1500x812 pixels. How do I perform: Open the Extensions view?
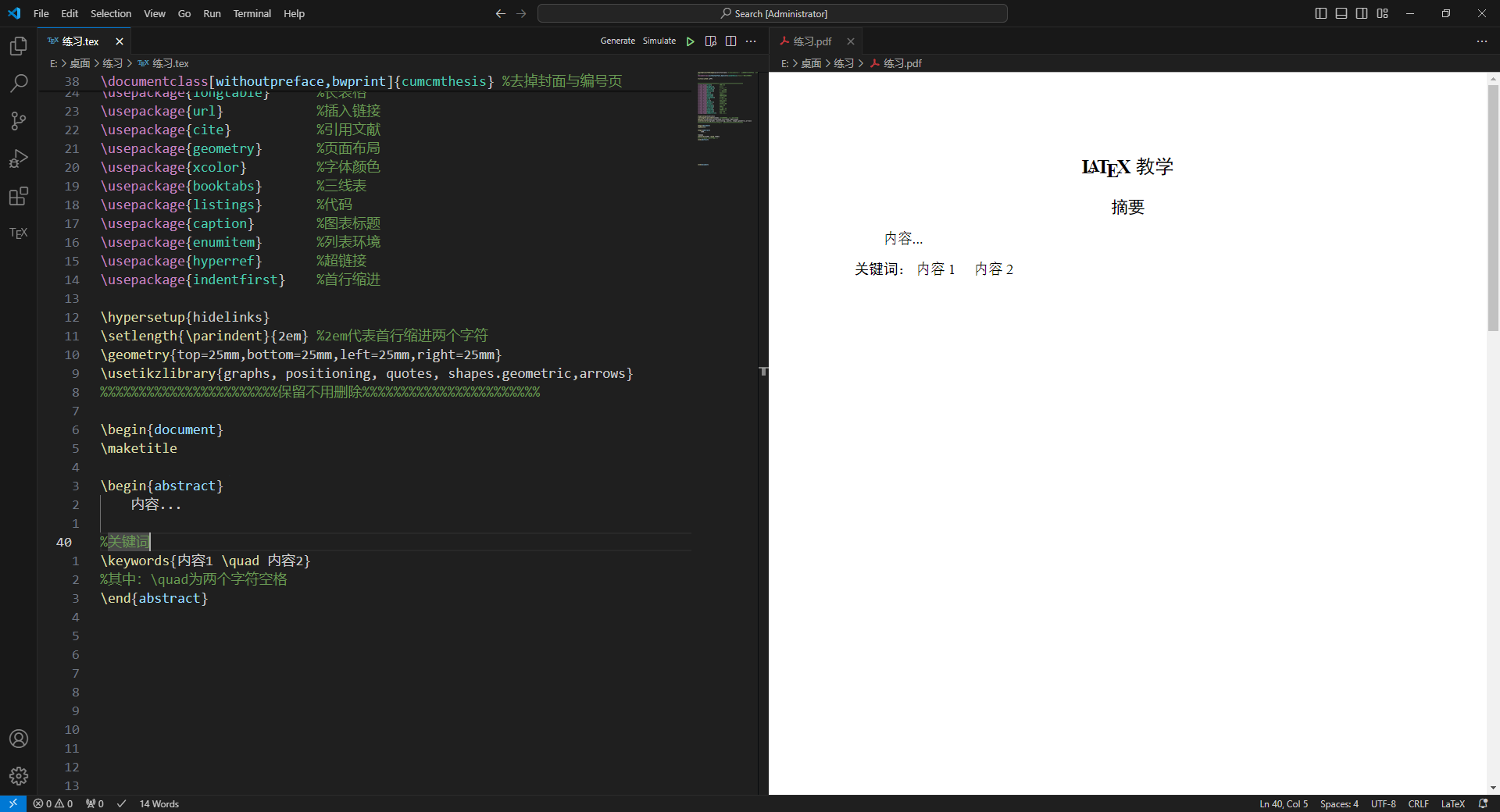pos(19,196)
